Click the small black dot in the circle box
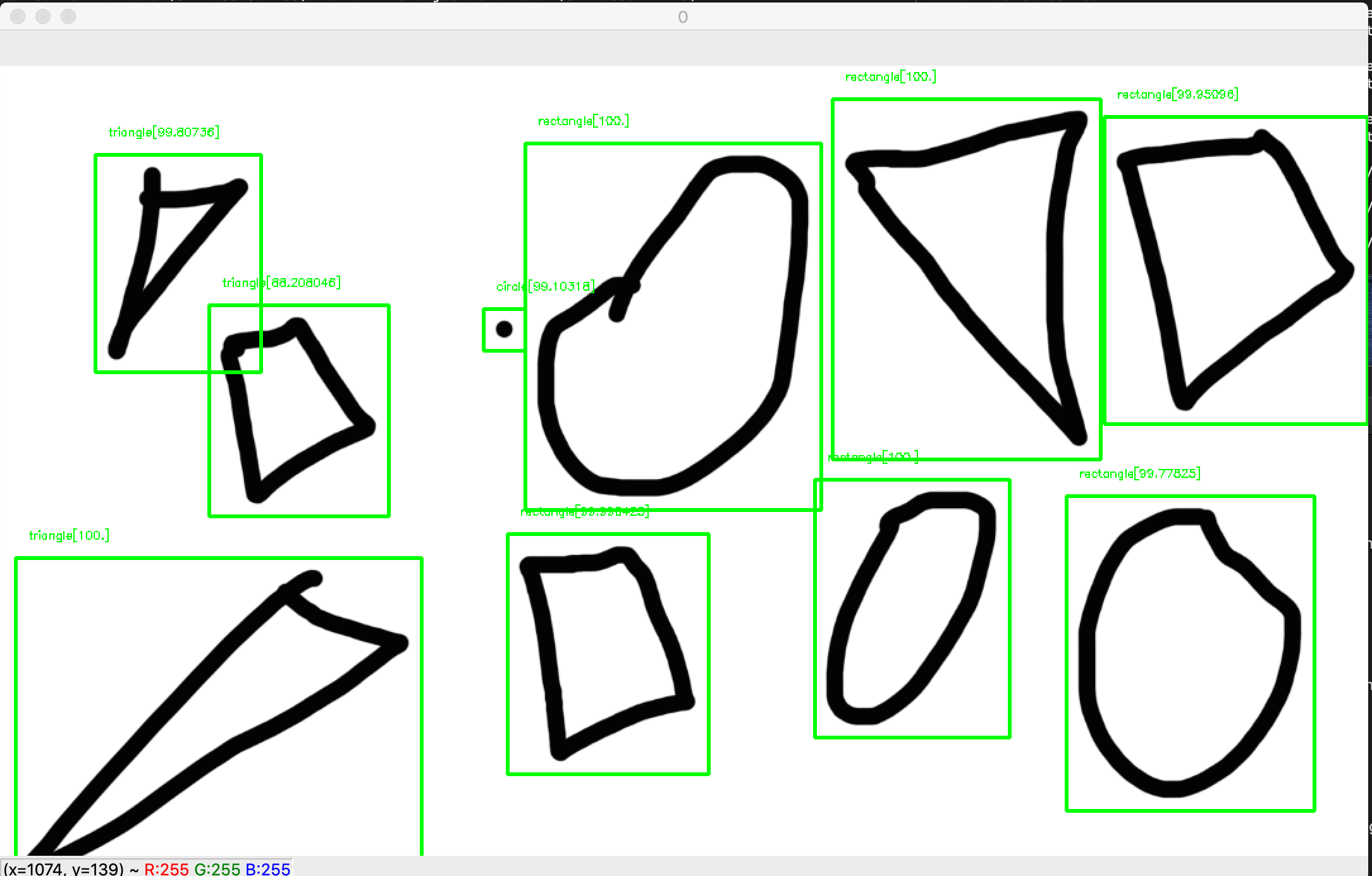The height and width of the screenshot is (876, 1372). tap(504, 329)
